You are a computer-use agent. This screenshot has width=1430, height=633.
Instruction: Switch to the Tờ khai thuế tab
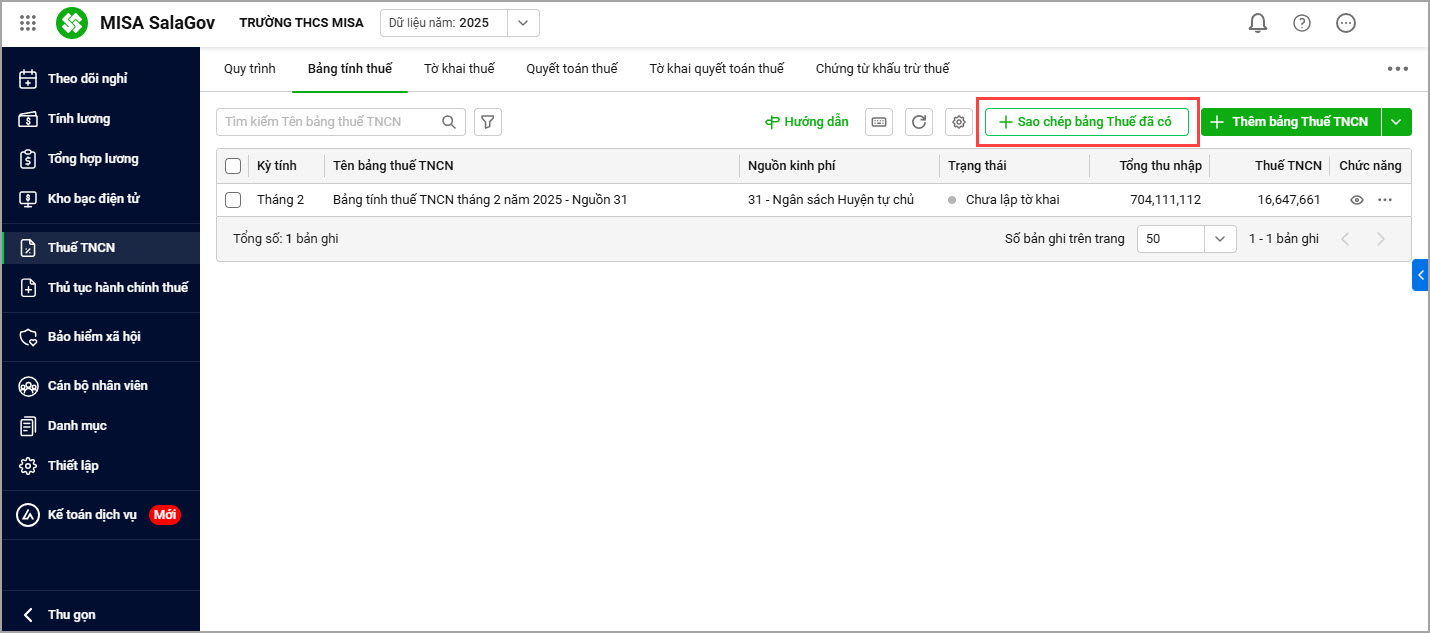pos(459,69)
